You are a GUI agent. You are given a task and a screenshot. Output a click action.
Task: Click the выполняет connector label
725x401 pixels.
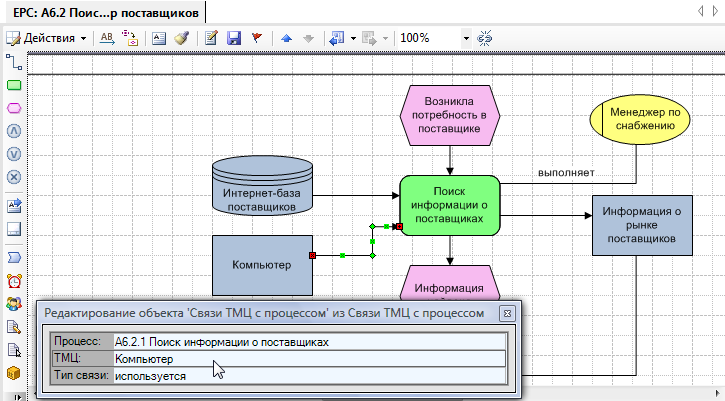click(x=566, y=173)
